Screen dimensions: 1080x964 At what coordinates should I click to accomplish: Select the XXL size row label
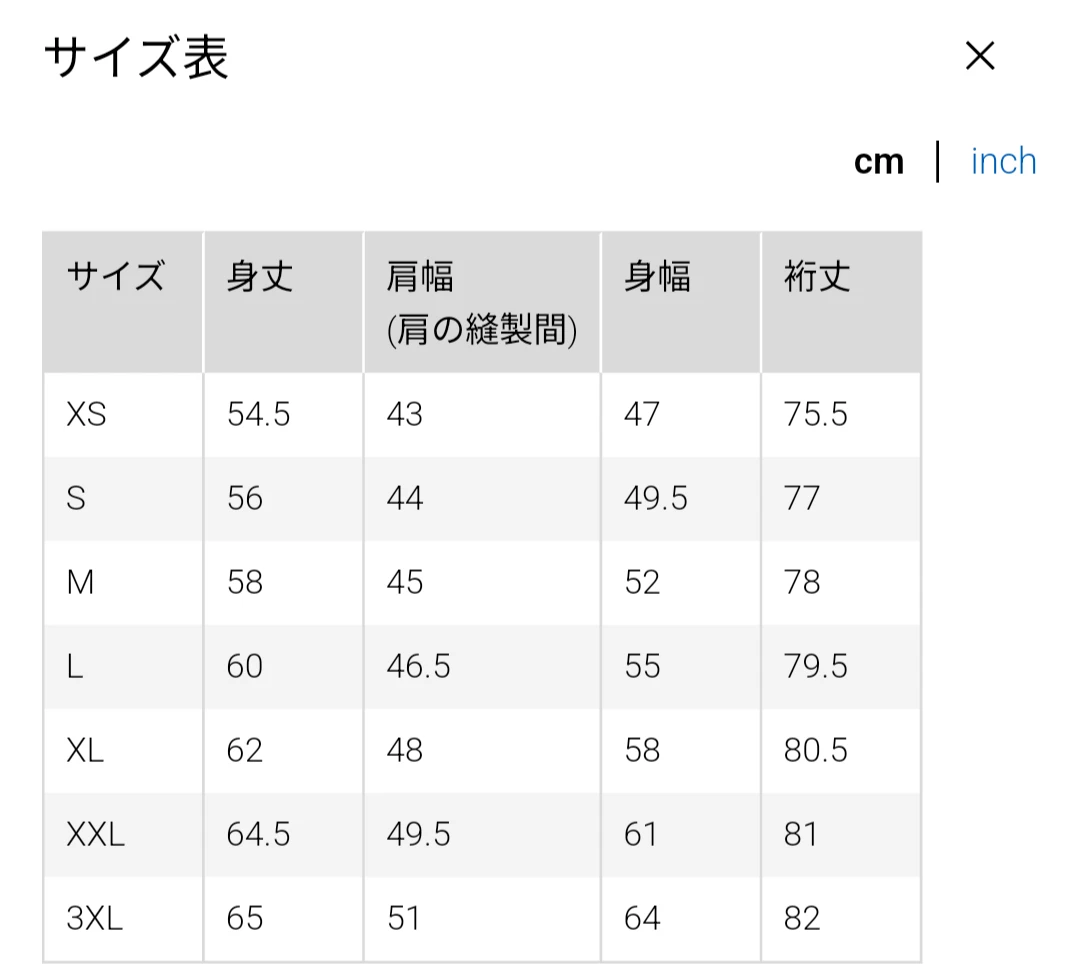click(x=95, y=835)
